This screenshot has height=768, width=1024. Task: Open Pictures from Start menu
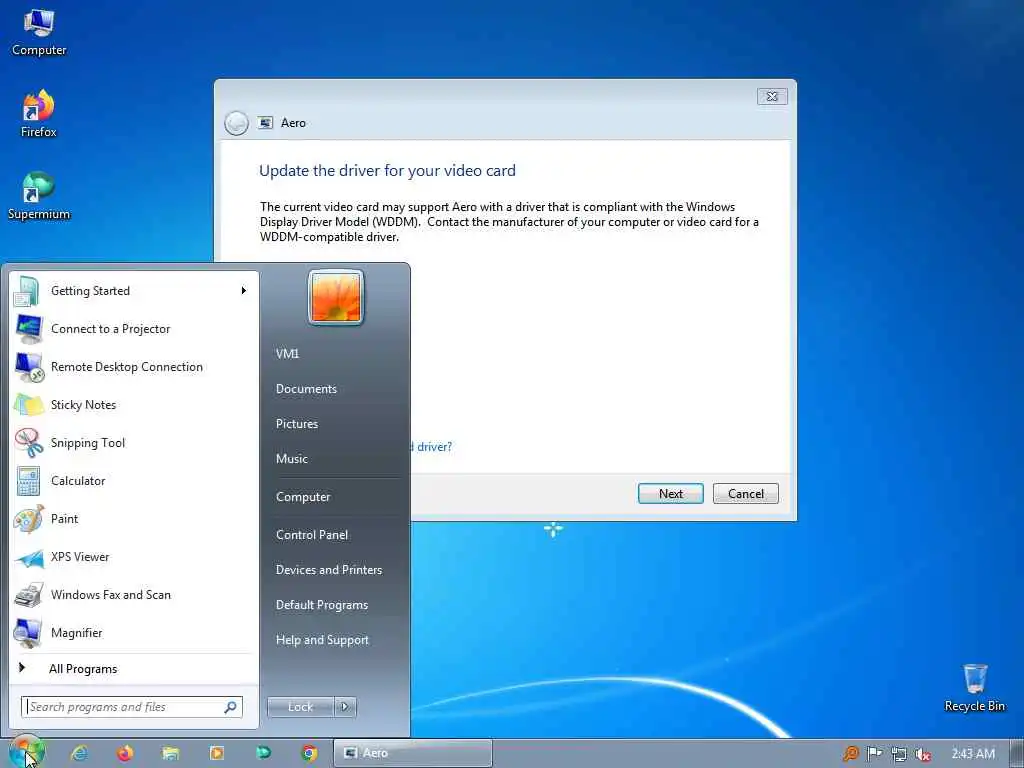pyautogui.click(x=296, y=424)
